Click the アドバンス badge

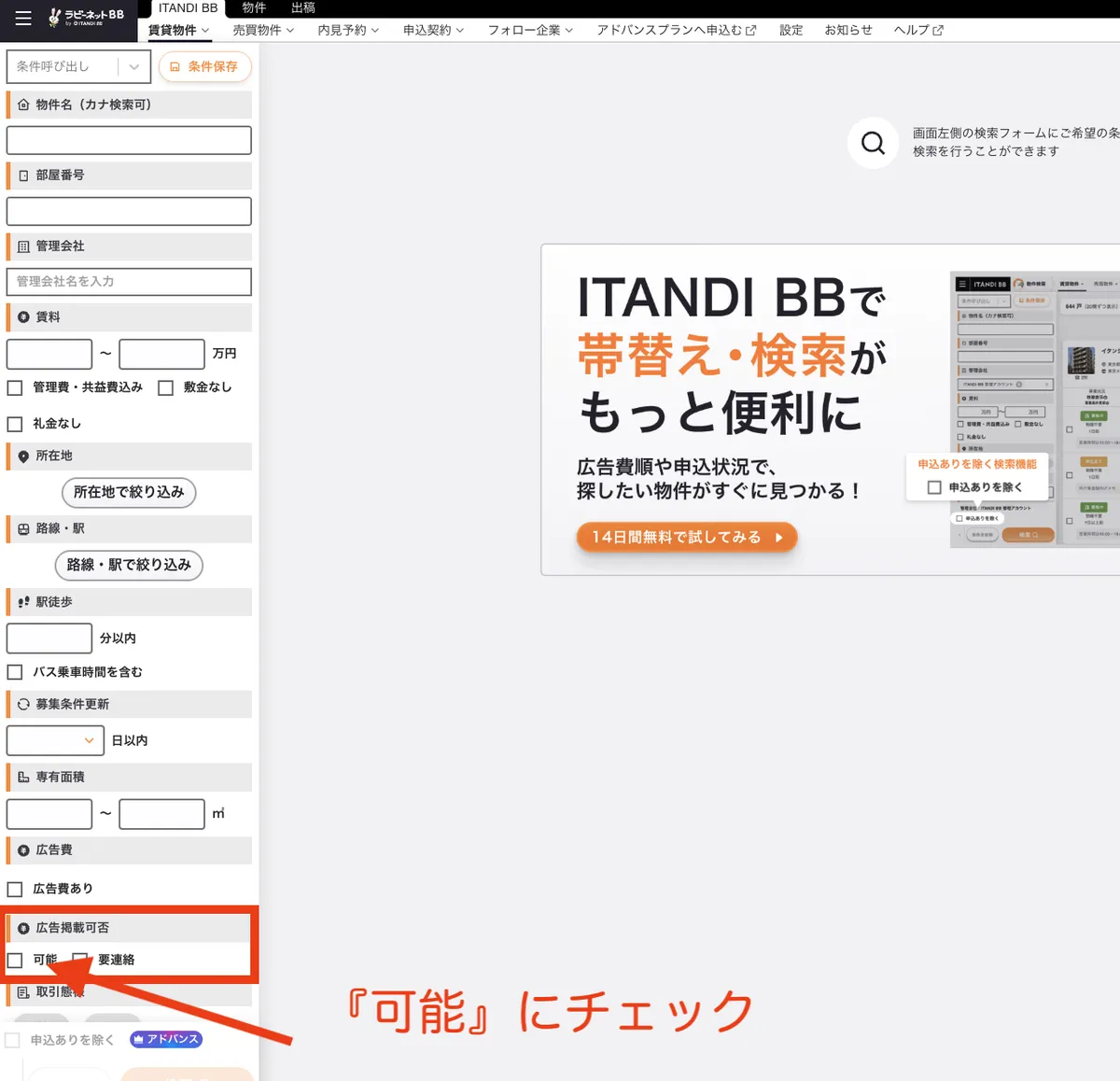tap(166, 1039)
